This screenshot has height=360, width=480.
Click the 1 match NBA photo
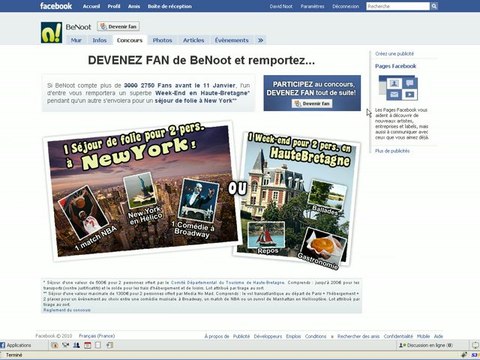point(83,213)
